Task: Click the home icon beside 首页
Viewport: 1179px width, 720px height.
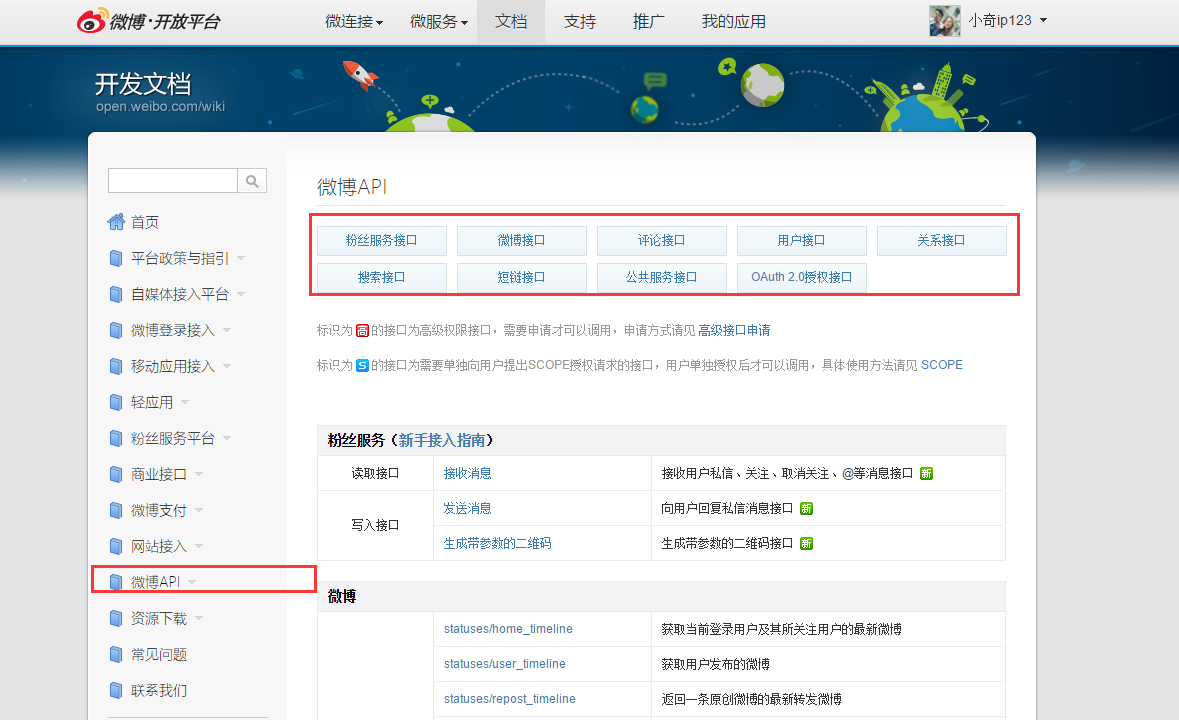Action: [116, 222]
